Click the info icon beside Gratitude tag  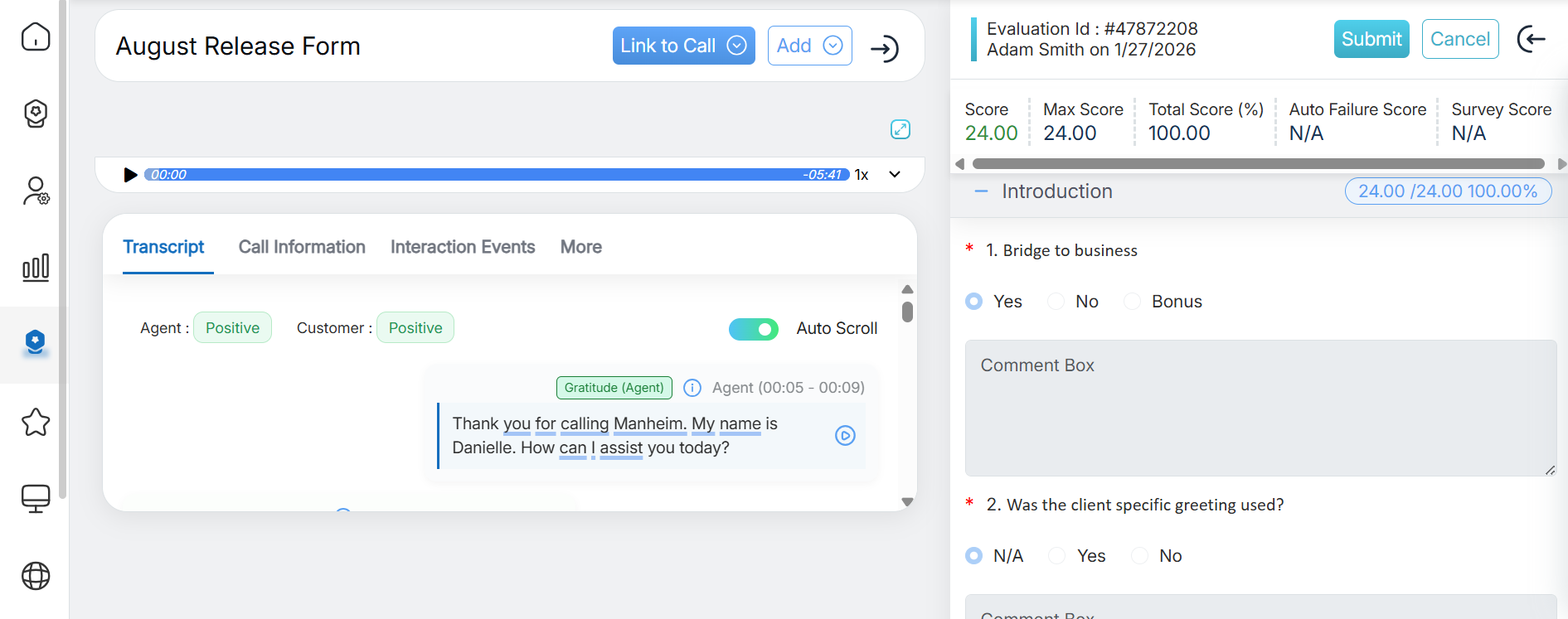[692, 388]
